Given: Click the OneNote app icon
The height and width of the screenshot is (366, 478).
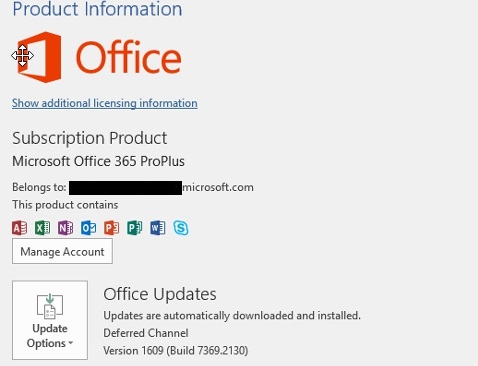Looking at the screenshot, I should pyautogui.click(x=66, y=228).
